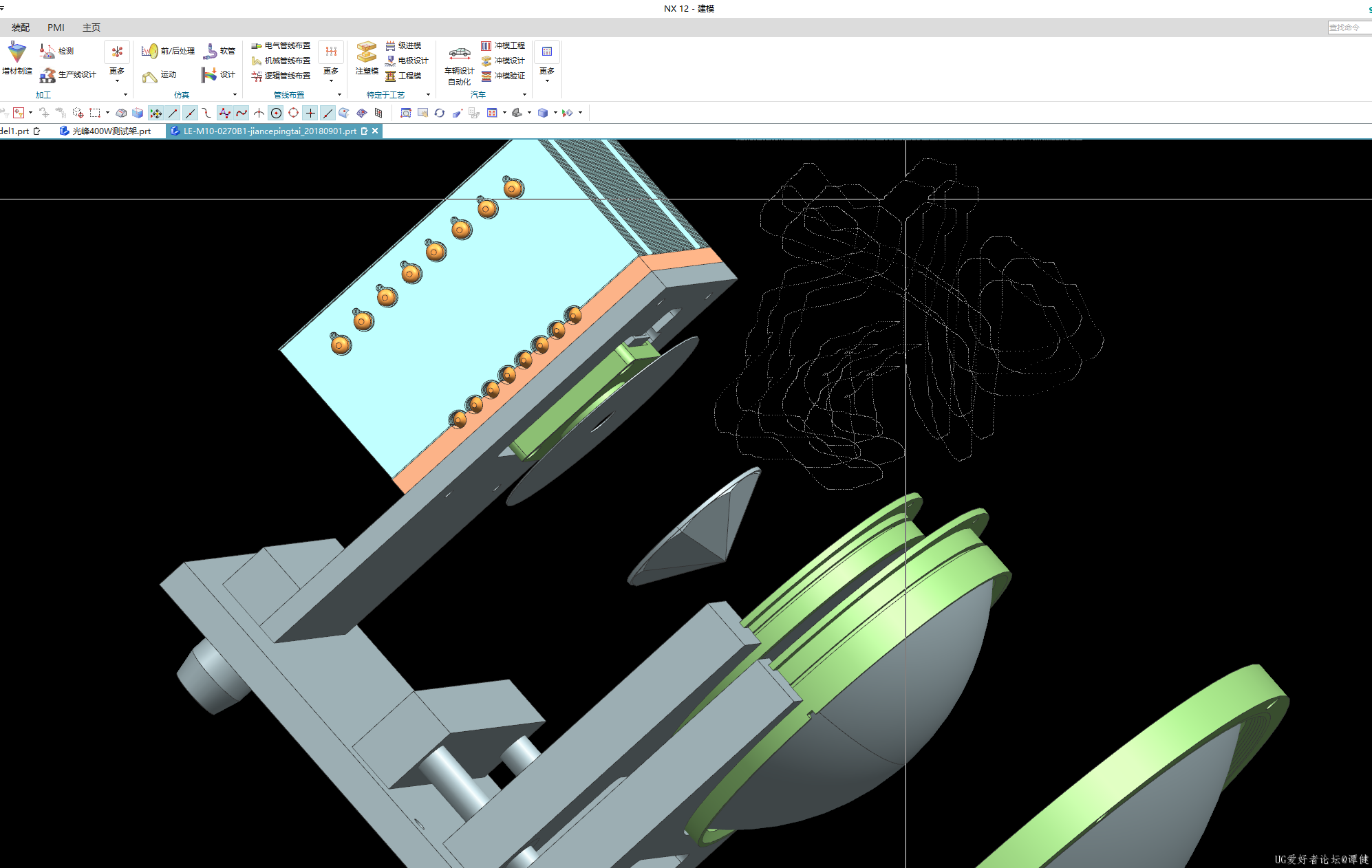
Task: Open the 设计 simulation design application
Action: pos(219,74)
